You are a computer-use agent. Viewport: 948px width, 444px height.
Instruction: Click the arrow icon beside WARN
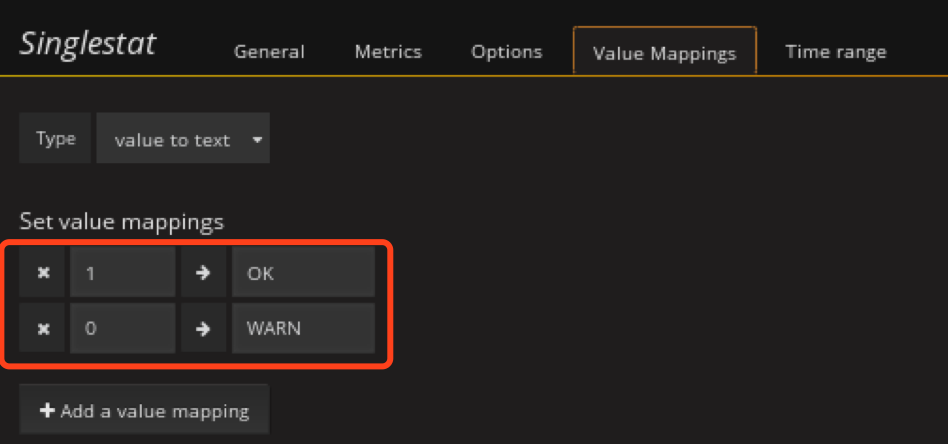pyautogui.click(x=203, y=328)
